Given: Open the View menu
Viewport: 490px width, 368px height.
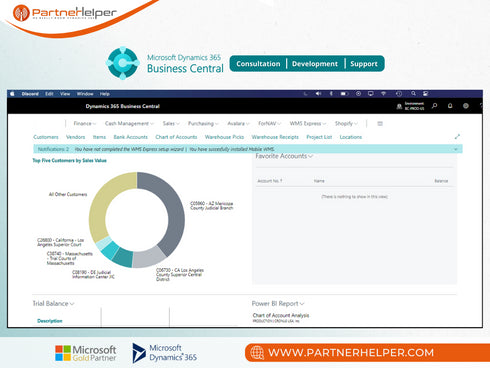Looking at the screenshot, I should coord(65,94).
